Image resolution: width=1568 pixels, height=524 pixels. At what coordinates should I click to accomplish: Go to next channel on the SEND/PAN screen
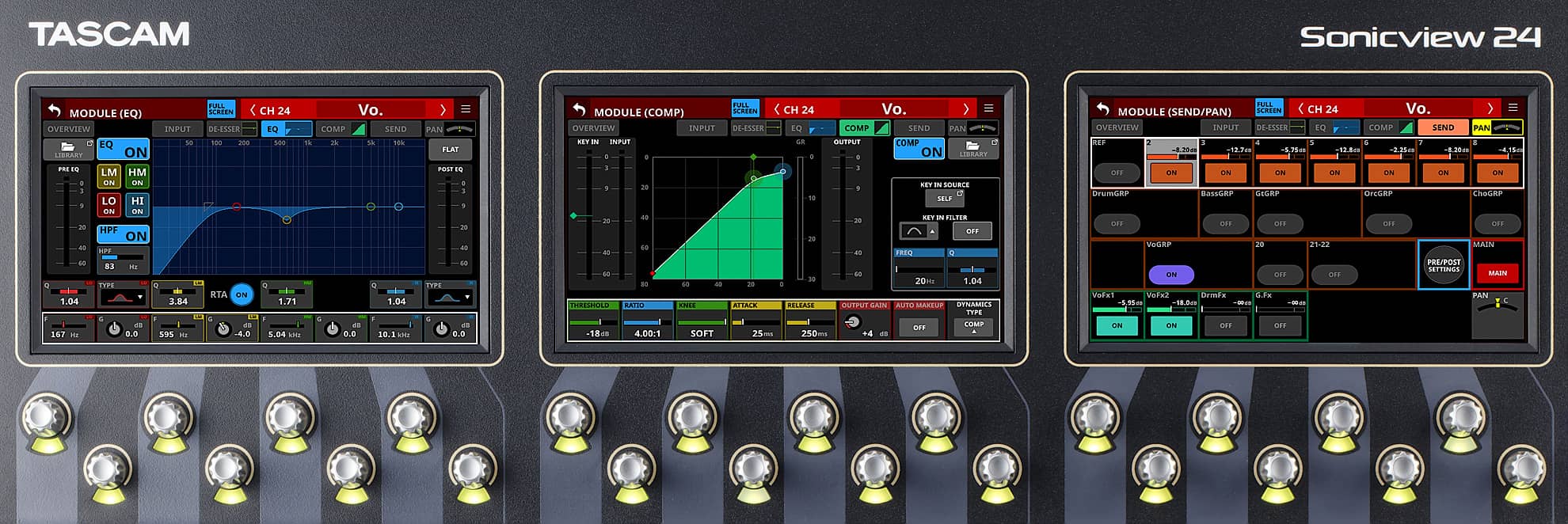1490,108
